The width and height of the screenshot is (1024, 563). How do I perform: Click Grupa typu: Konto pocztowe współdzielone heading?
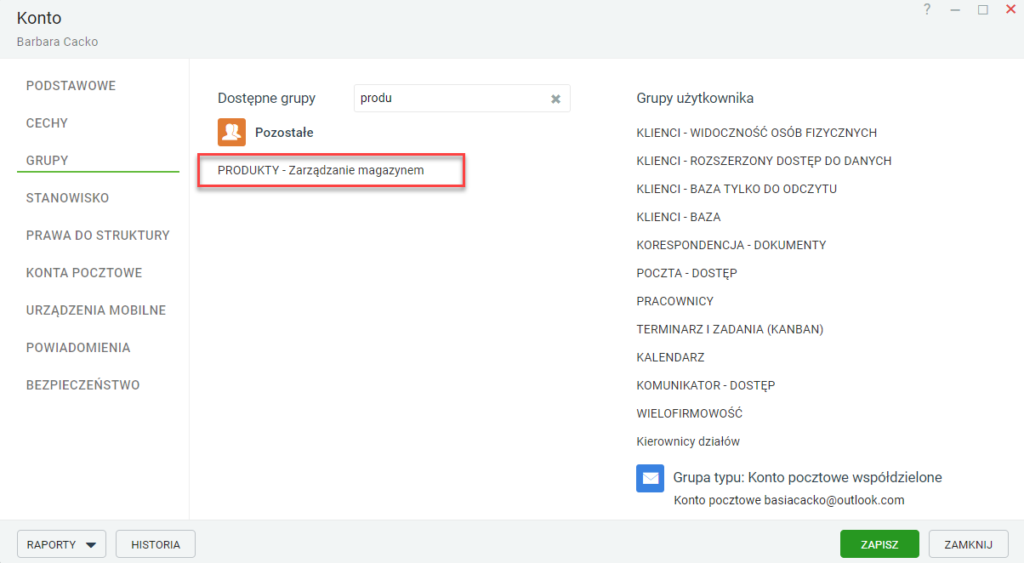808,477
